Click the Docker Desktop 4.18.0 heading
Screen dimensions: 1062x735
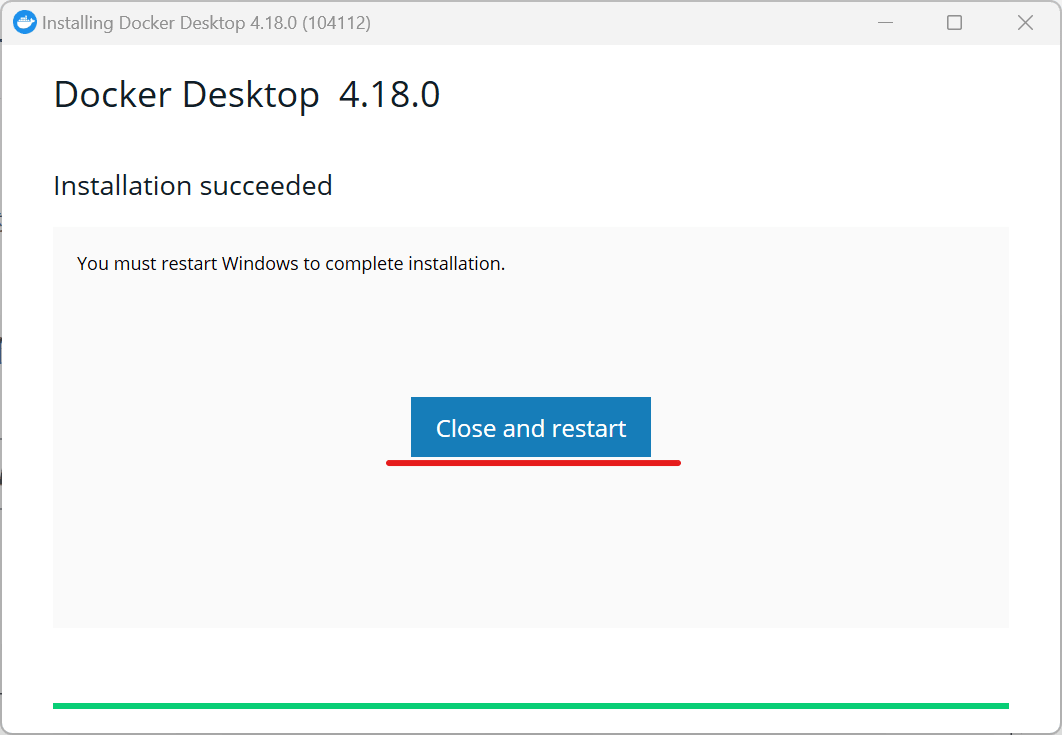coord(246,94)
